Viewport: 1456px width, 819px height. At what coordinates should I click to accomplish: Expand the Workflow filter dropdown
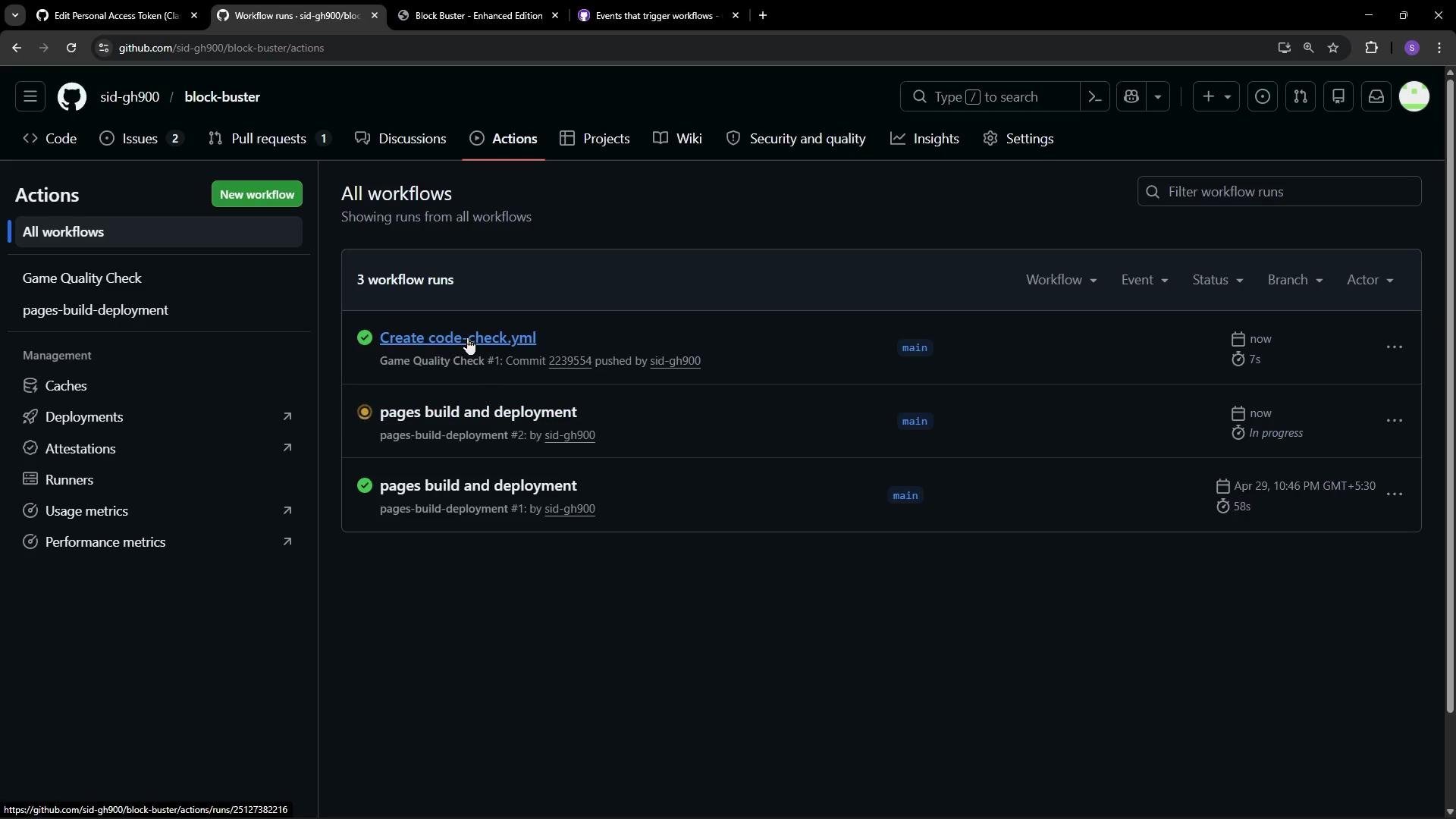[1062, 280]
